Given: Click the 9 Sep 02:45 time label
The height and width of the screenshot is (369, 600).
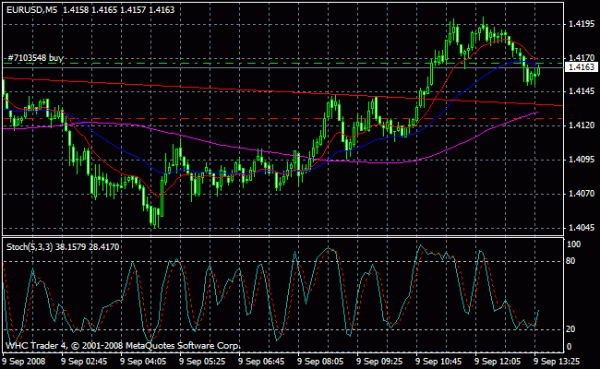Looking at the screenshot, I should click(x=84, y=361).
